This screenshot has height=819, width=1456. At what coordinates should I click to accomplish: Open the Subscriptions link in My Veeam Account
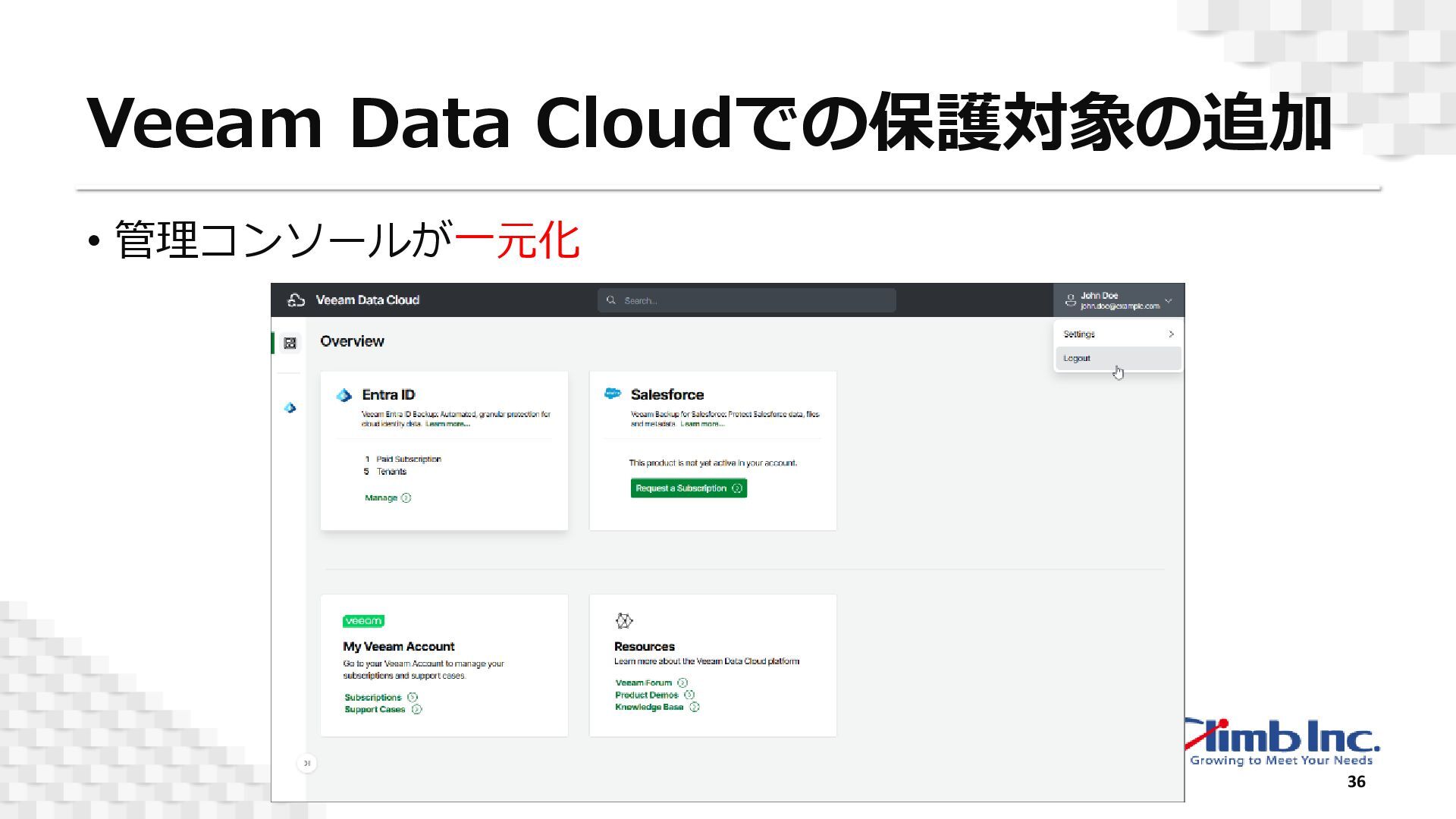pyautogui.click(x=372, y=698)
